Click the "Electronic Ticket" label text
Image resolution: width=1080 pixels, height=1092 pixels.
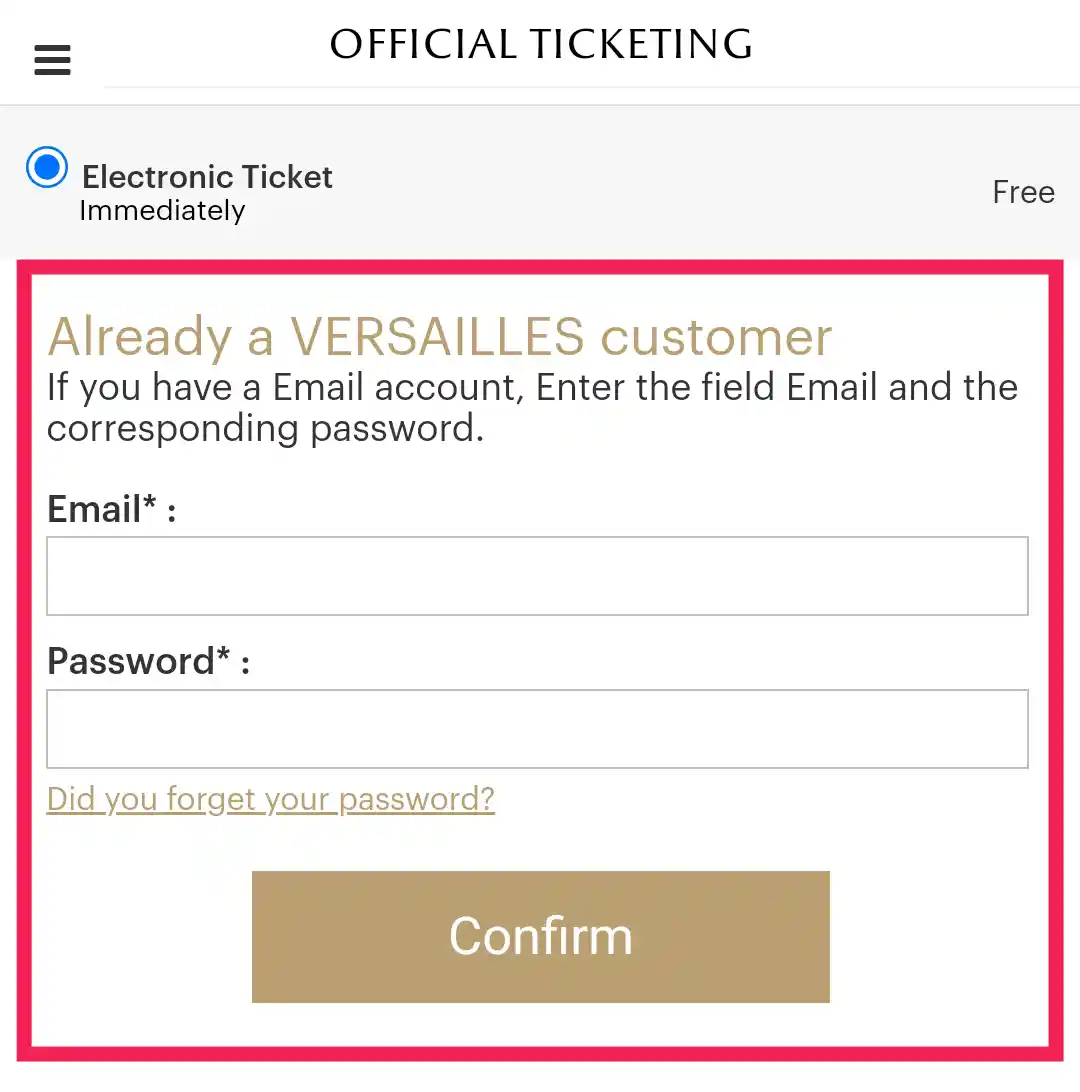point(207,177)
